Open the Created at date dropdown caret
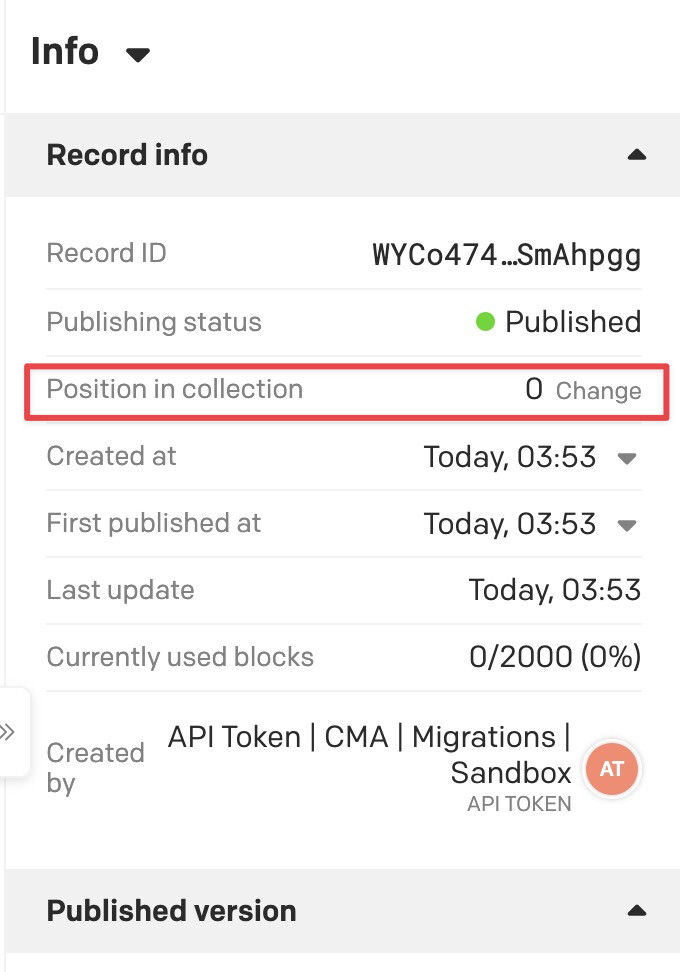The height and width of the screenshot is (972, 689). point(627,458)
